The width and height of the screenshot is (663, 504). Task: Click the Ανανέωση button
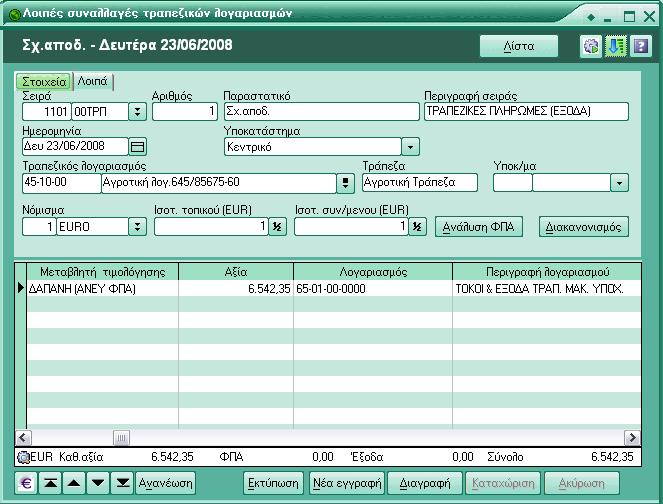click(166, 483)
